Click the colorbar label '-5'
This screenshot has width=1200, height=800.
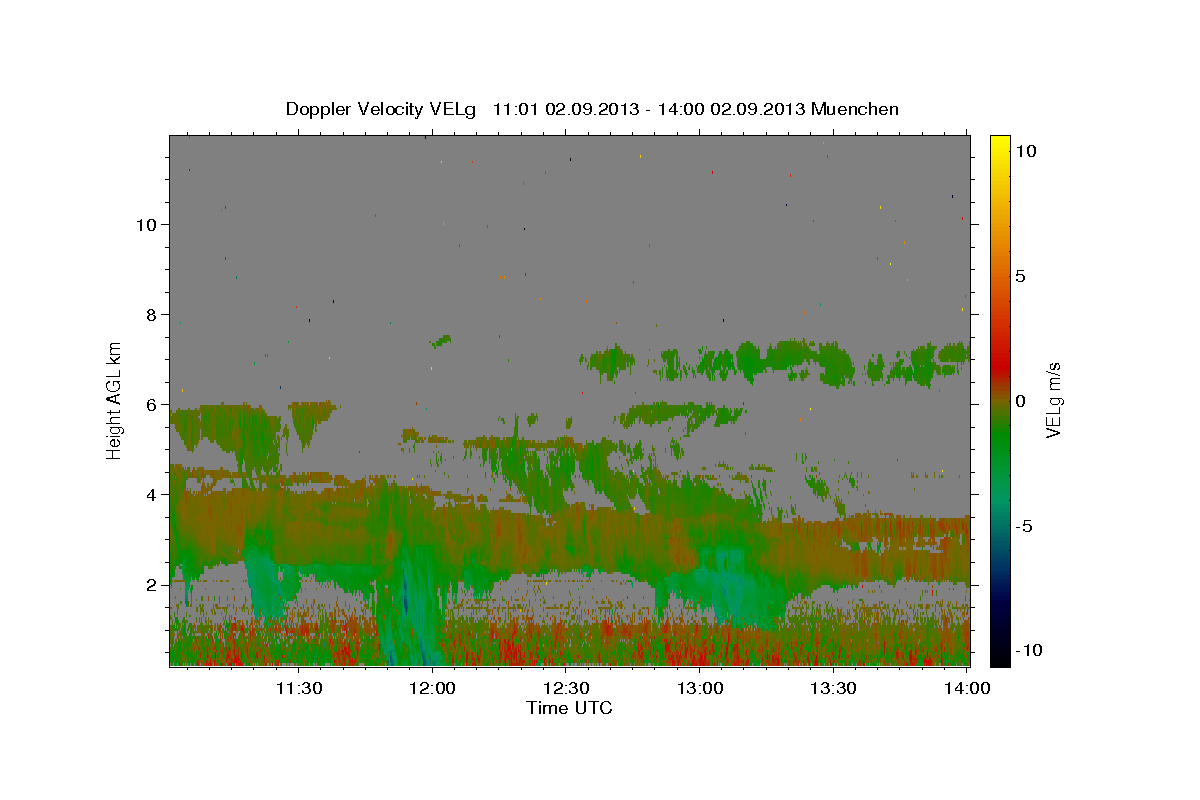[x=1024, y=526]
